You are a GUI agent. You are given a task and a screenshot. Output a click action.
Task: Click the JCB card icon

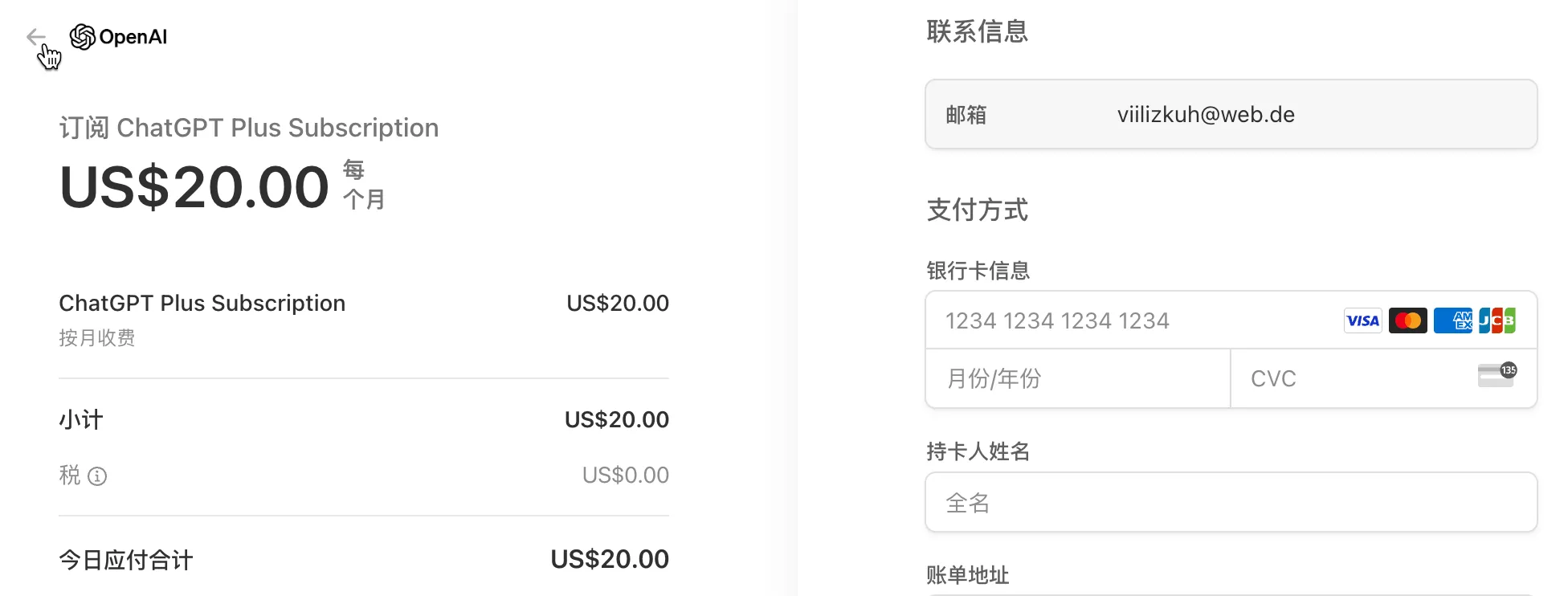[1497, 320]
